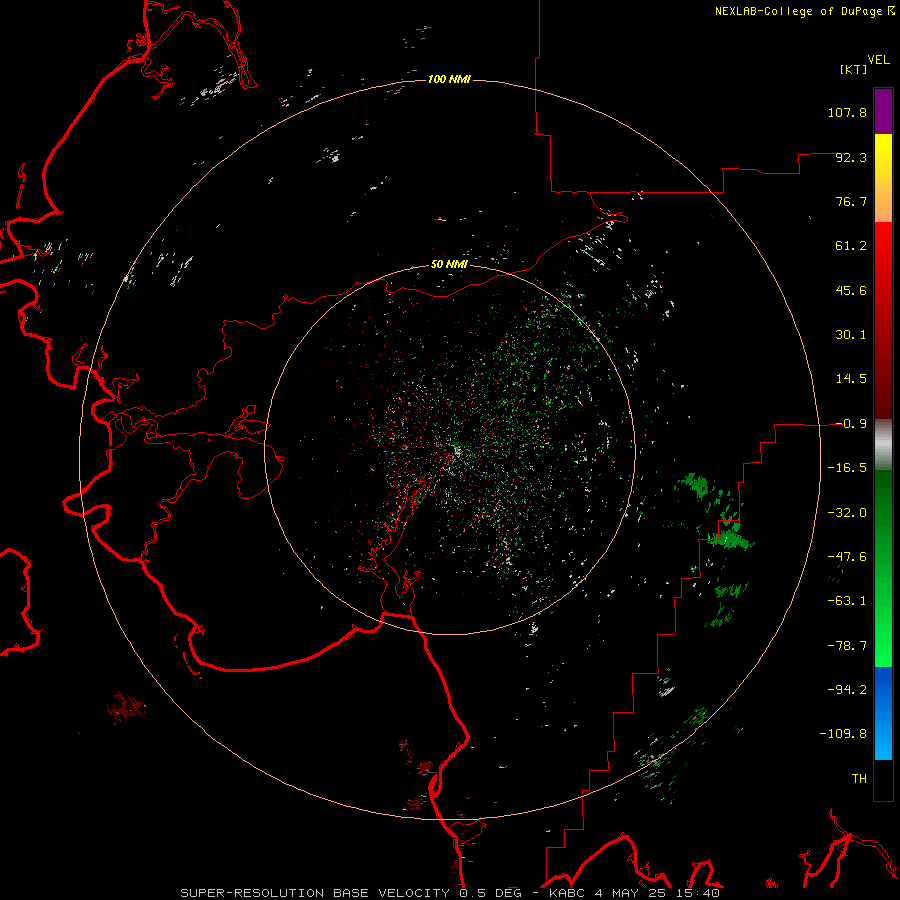The width and height of the screenshot is (900, 900).
Task: Click the -32.0 velocity scale value
Action: click(x=847, y=513)
